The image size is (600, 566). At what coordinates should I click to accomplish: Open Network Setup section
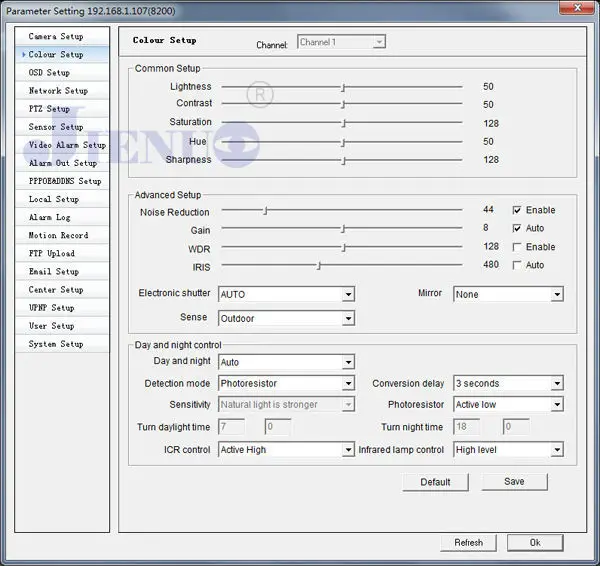62,91
